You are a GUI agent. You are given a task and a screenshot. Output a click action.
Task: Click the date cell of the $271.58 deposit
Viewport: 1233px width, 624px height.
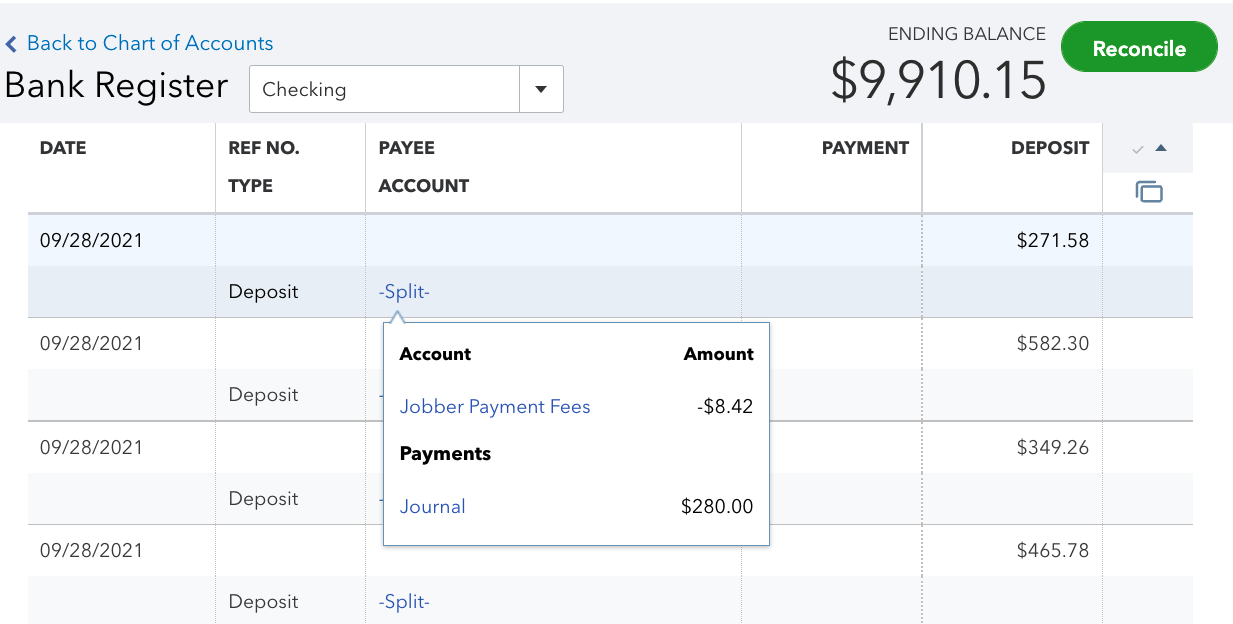91,240
